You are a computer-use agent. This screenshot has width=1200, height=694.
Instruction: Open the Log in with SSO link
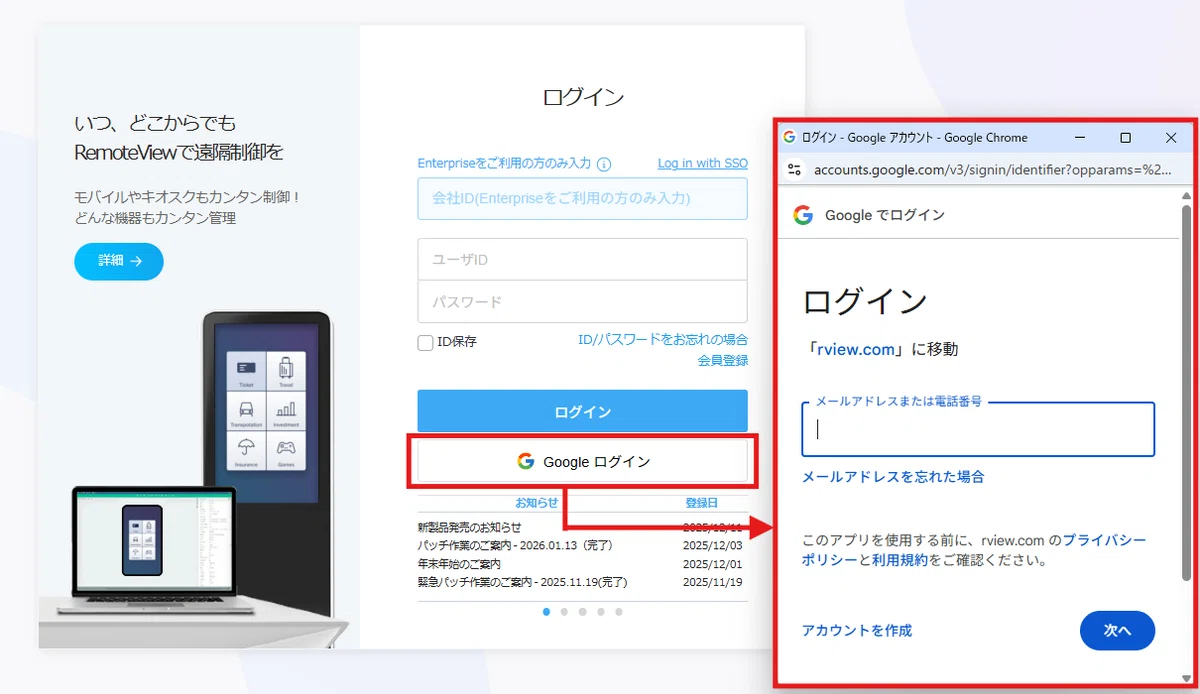(x=702, y=163)
